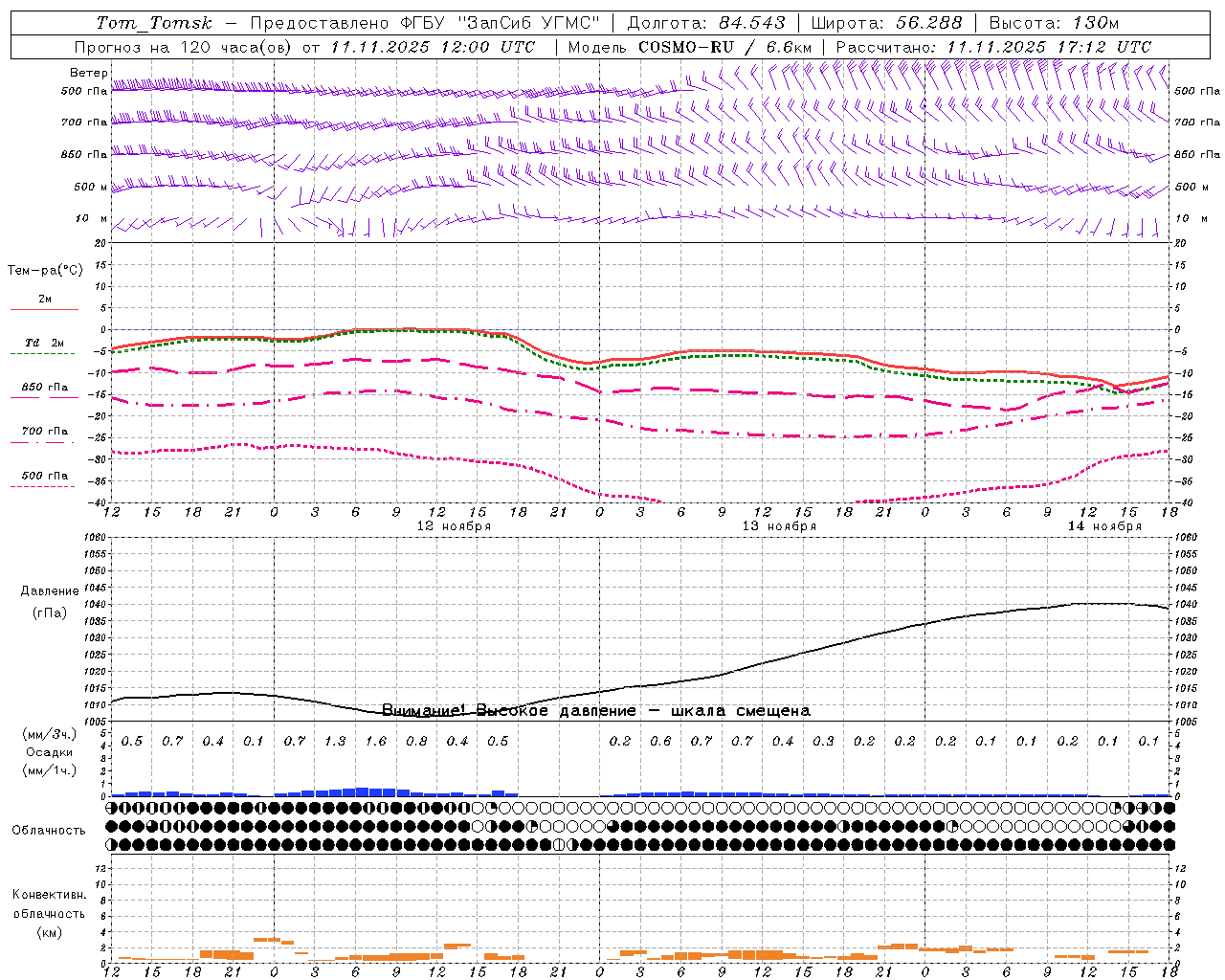The height and width of the screenshot is (980, 1225).
Task: Click the 'Долгота: 84.543' header value
Action: click(706, 23)
